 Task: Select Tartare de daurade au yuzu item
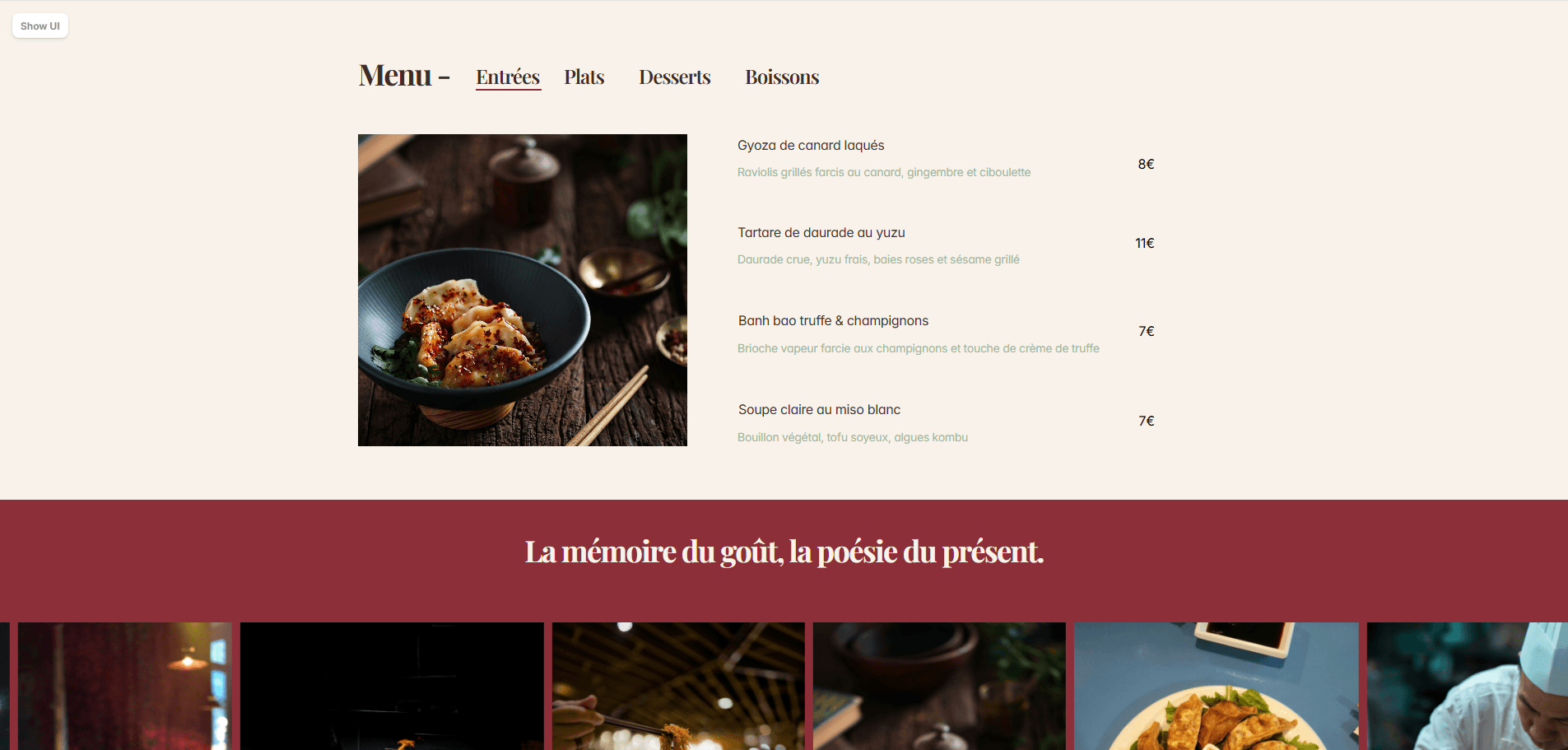click(x=821, y=233)
